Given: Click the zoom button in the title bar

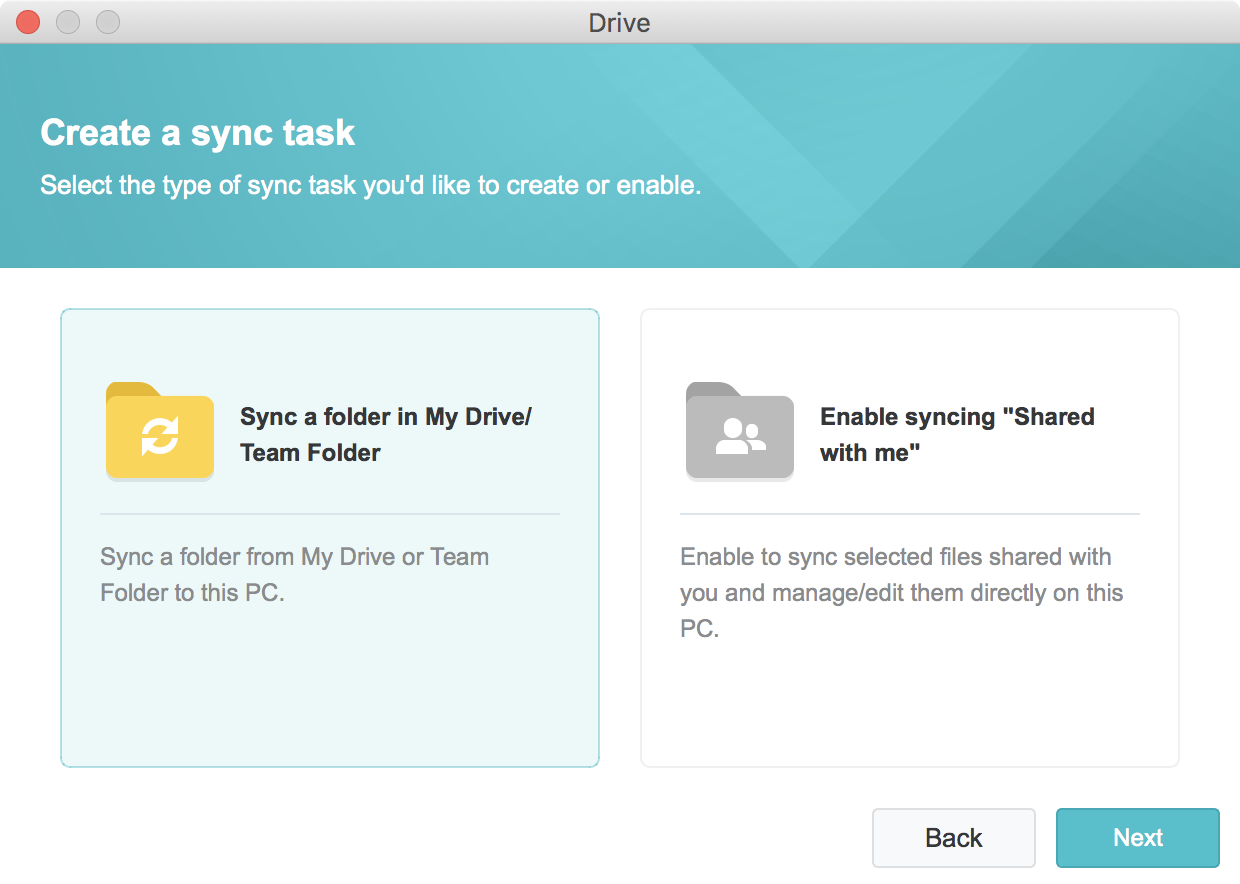Looking at the screenshot, I should click(107, 22).
